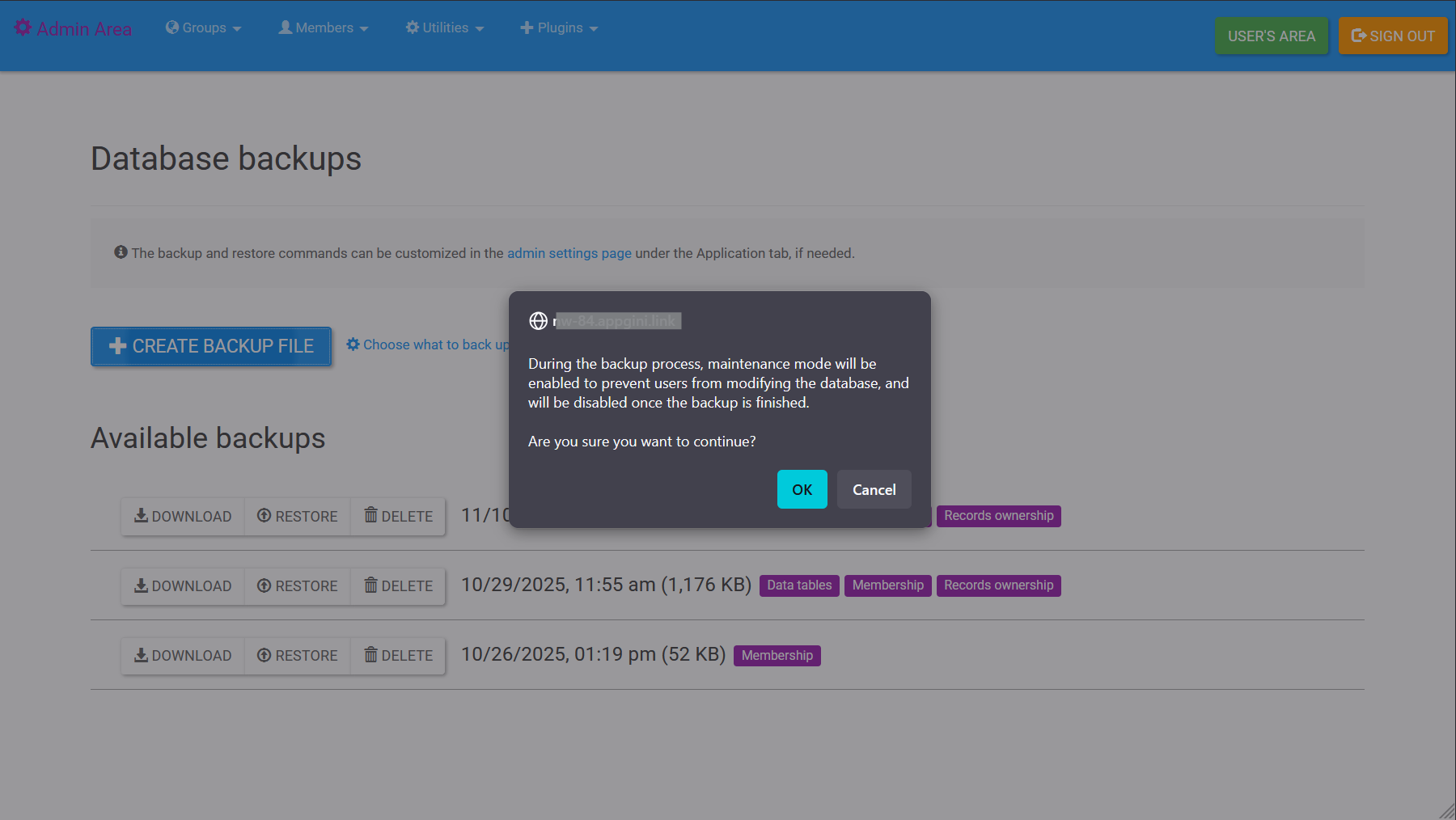Click the Membership tag on the 10/26/2025 backup
1456x820 pixels.
coord(777,655)
